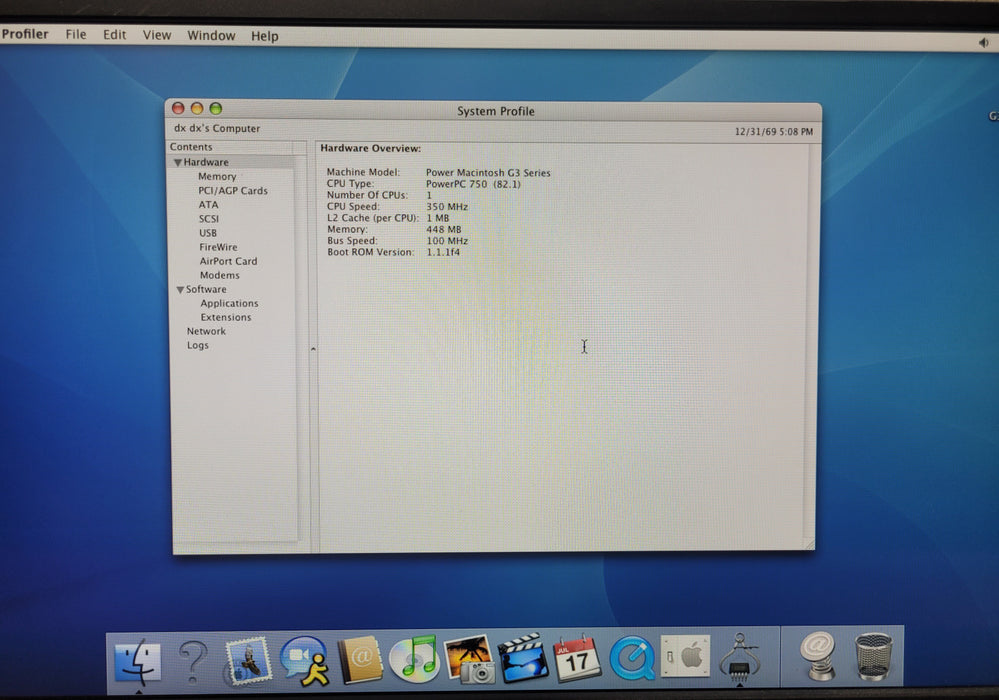
Task: Click the L2 Cache '1 MB' value
Action: click(x=438, y=218)
